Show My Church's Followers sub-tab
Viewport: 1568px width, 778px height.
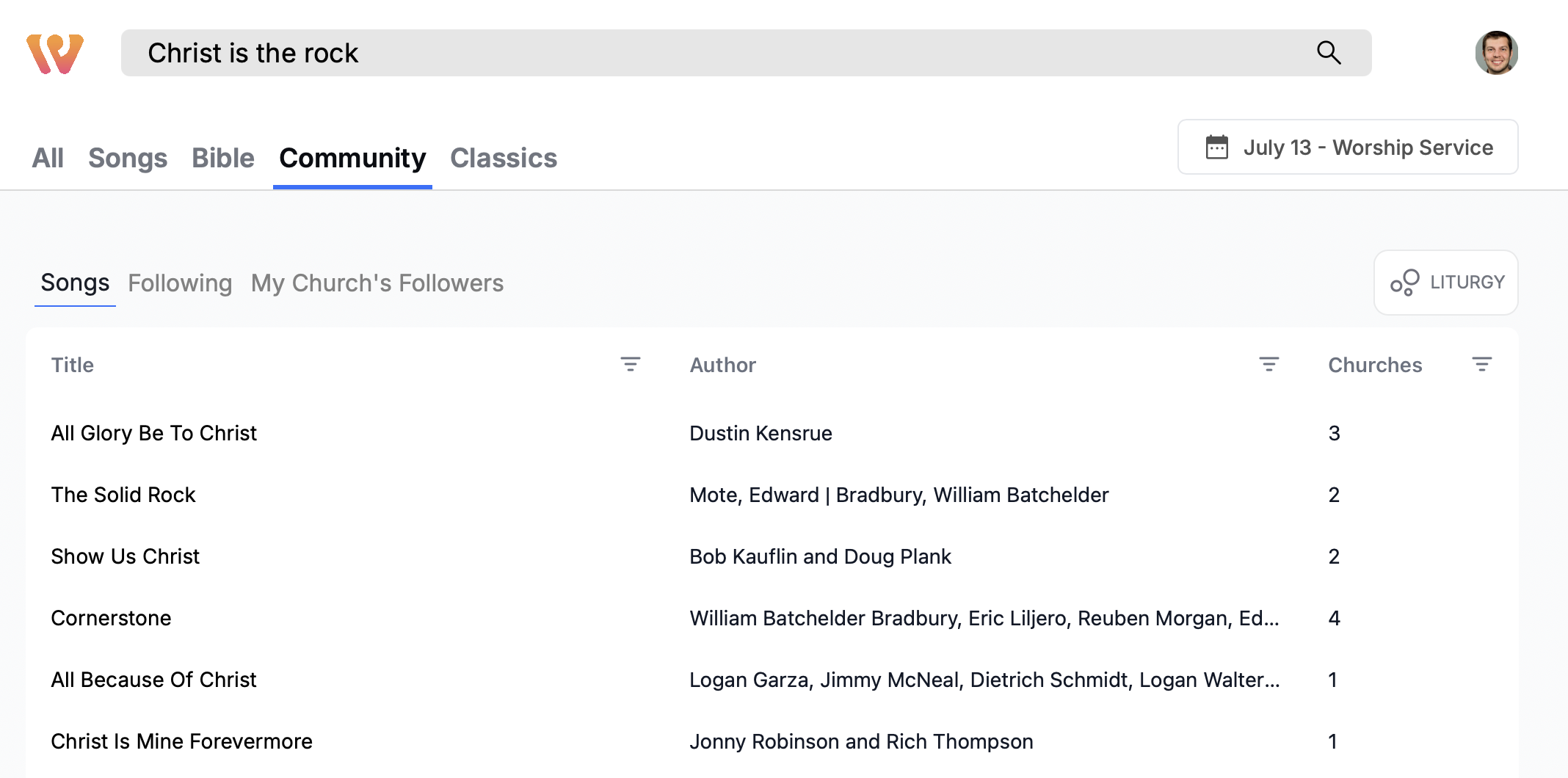pyautogui.click(x=377, y=283)
